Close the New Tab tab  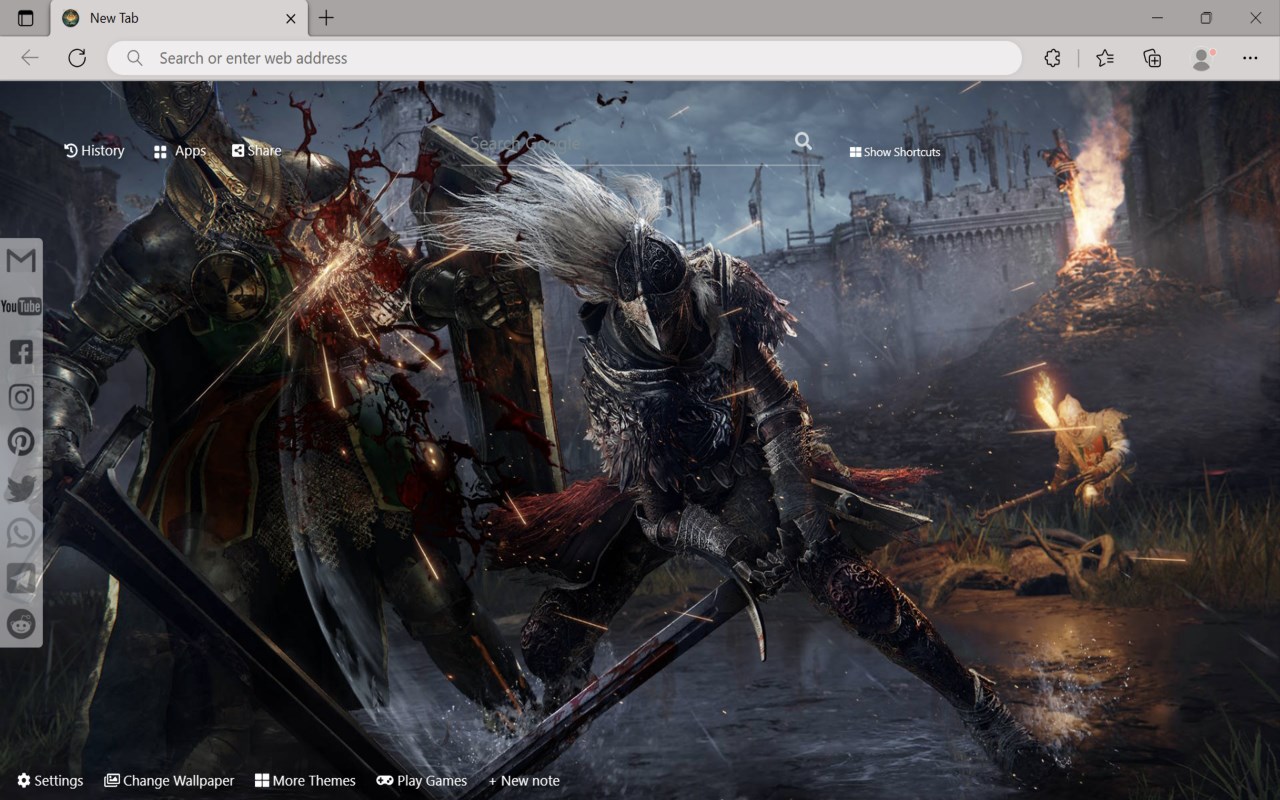click(x=291, y=18)
